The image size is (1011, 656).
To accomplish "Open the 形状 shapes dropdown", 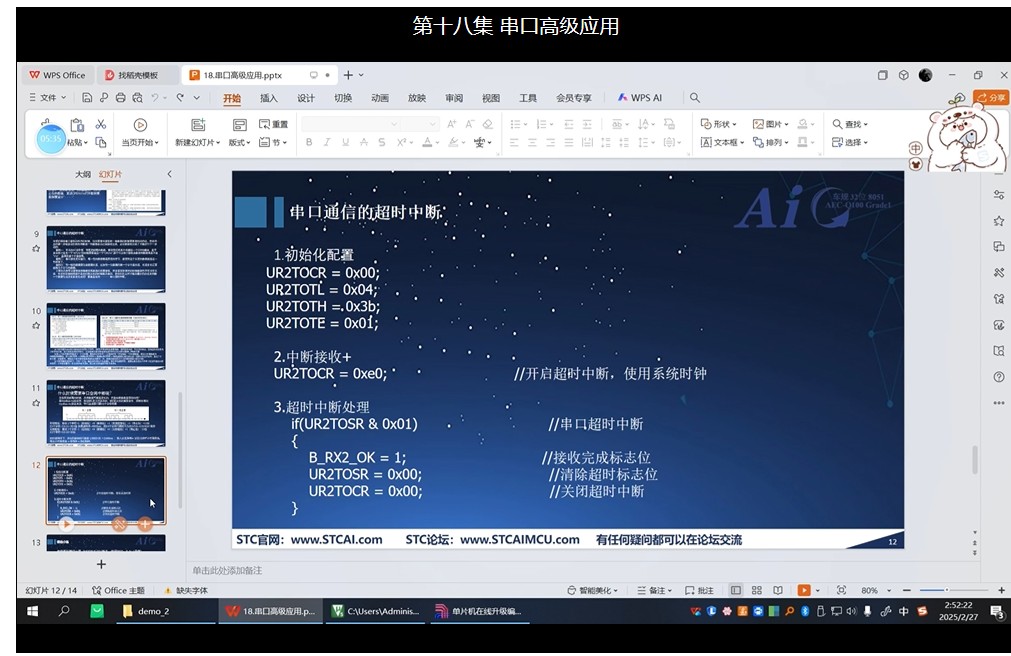I will [718, 124].
